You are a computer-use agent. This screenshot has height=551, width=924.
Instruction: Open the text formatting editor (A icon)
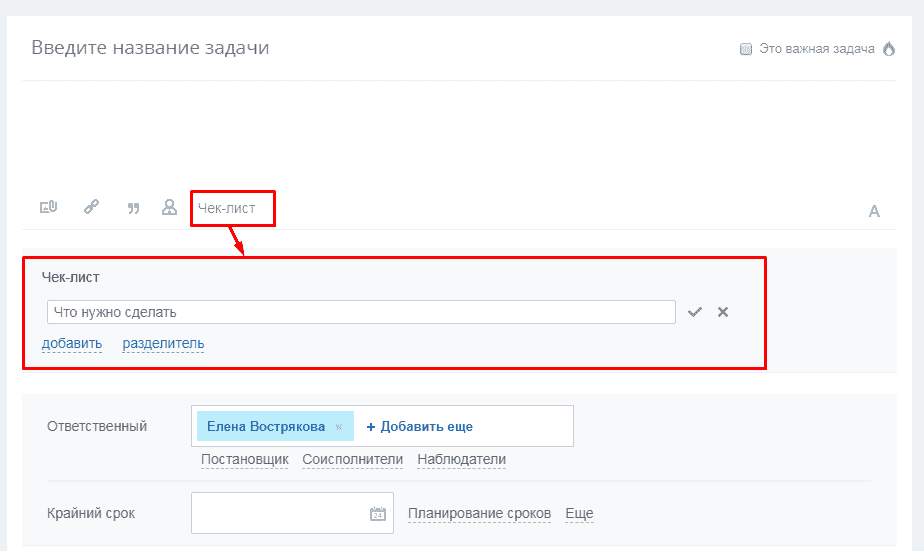(x=874, y=211)
